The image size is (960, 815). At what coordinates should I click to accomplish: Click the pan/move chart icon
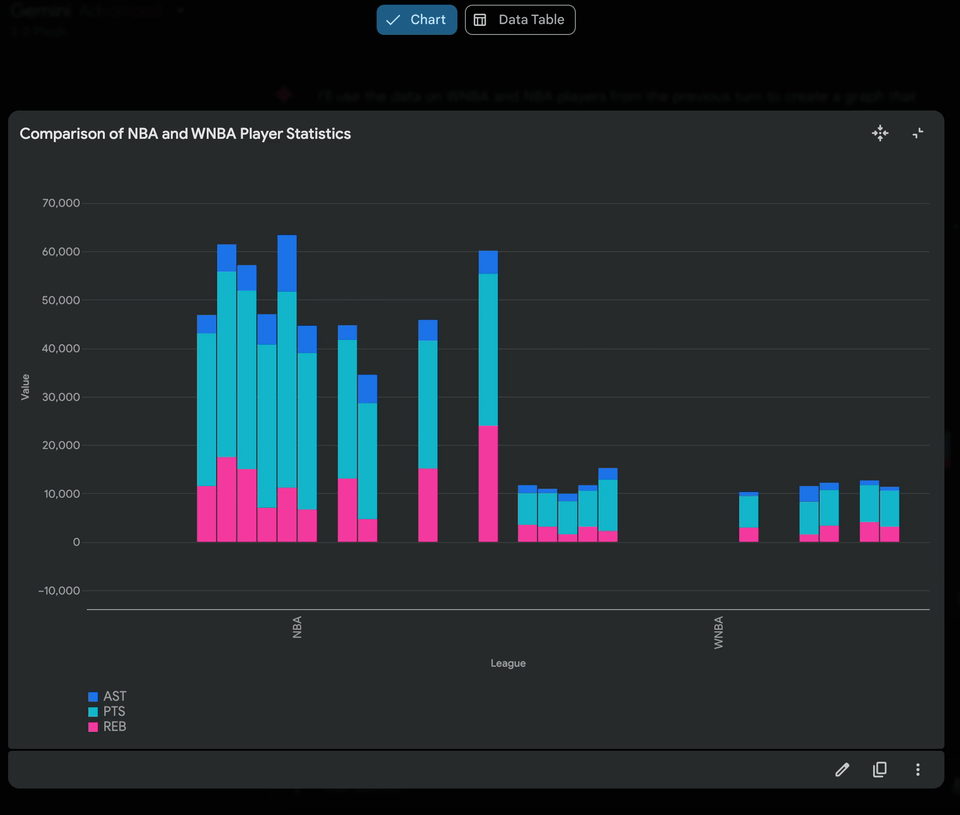tap(880, 133)
